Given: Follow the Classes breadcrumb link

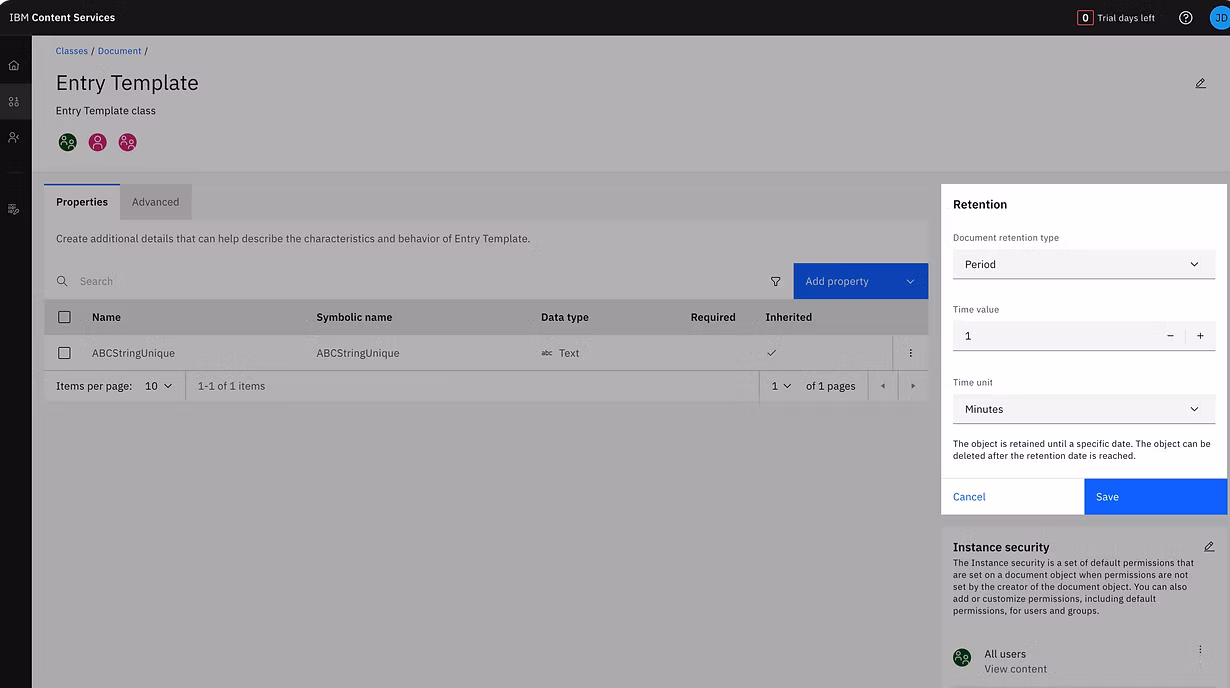Looking at the screenshot, I should pyautogui.click(x=72, y=51).
